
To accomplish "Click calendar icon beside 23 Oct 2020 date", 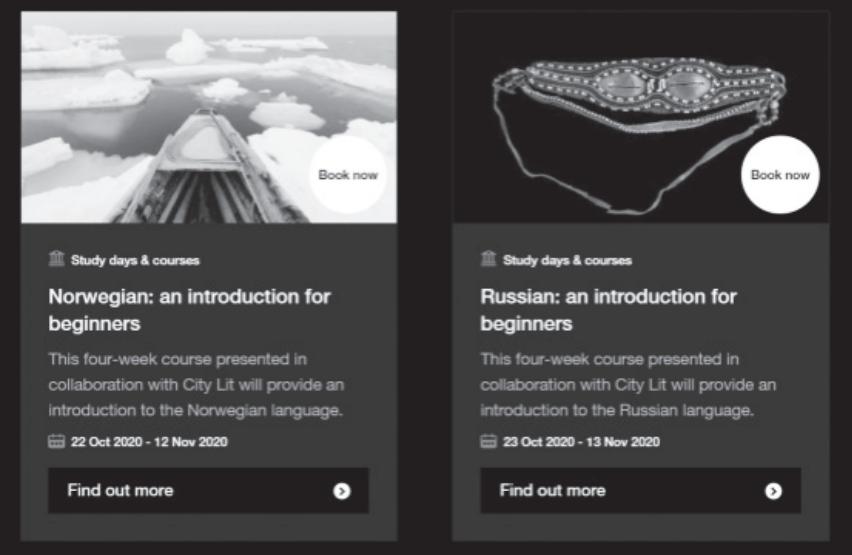I will [x=489, y=441].
